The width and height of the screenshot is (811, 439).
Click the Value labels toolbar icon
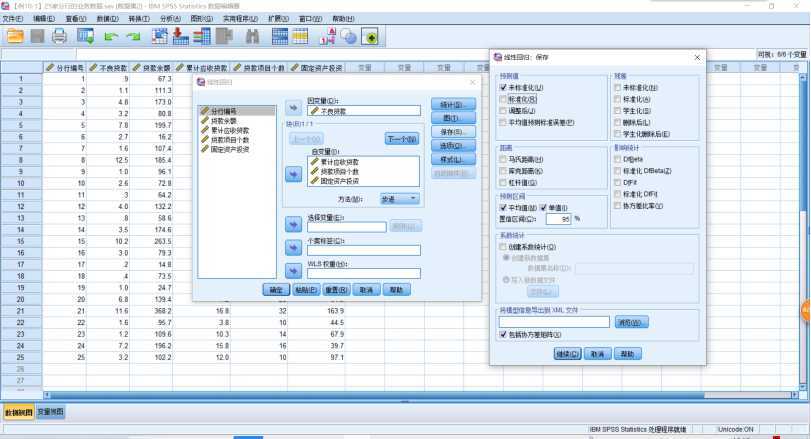tap(327, 36)
